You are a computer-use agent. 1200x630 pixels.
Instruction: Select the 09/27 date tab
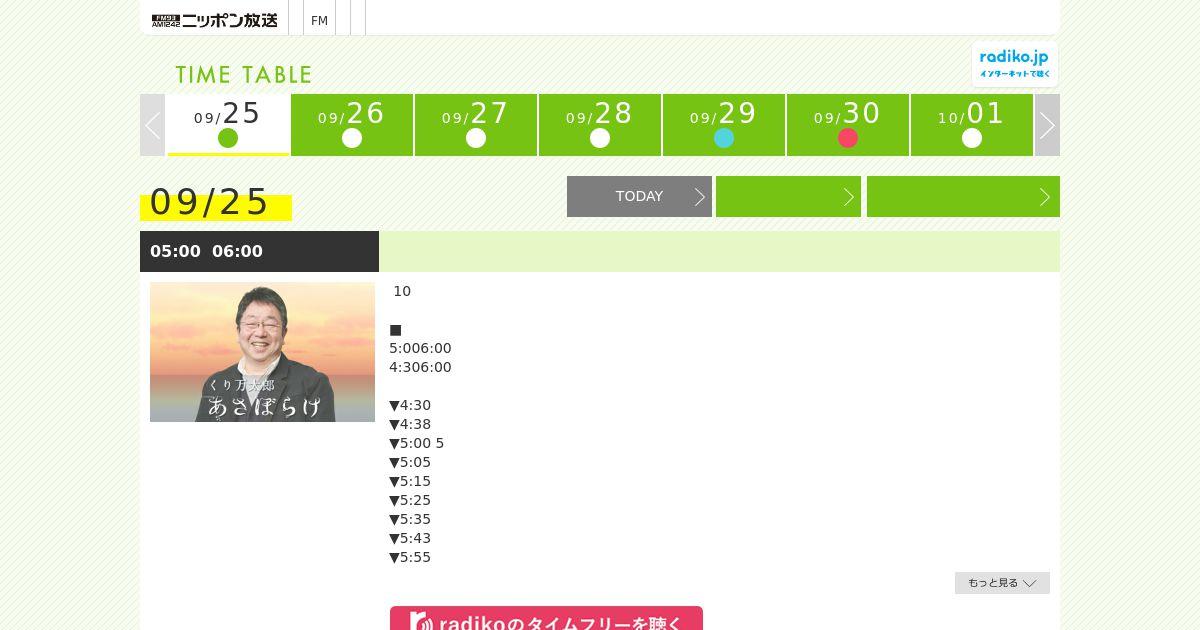[476, 125]
